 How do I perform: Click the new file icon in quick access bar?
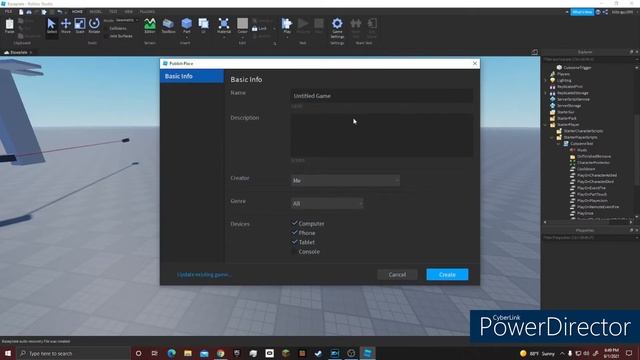(x=21, y=12)
